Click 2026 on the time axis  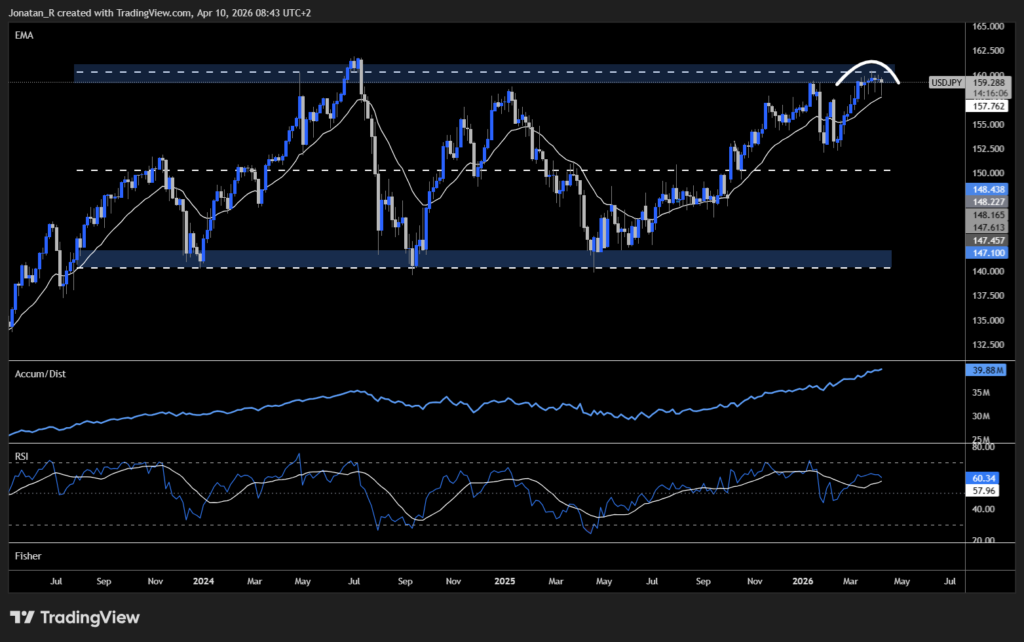pos(802,580)
